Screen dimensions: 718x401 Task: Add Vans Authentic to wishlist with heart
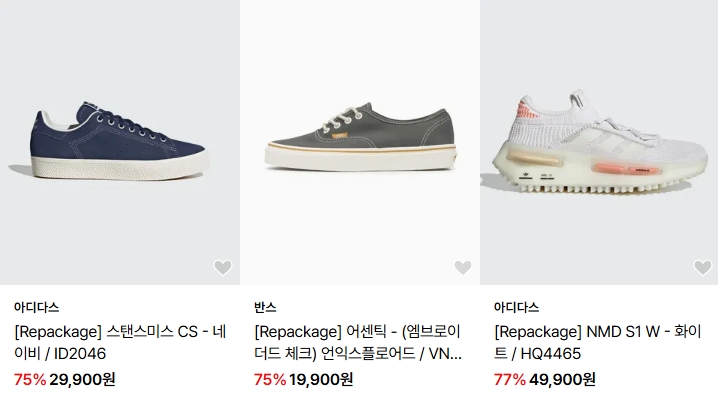(x=462, y=267)
